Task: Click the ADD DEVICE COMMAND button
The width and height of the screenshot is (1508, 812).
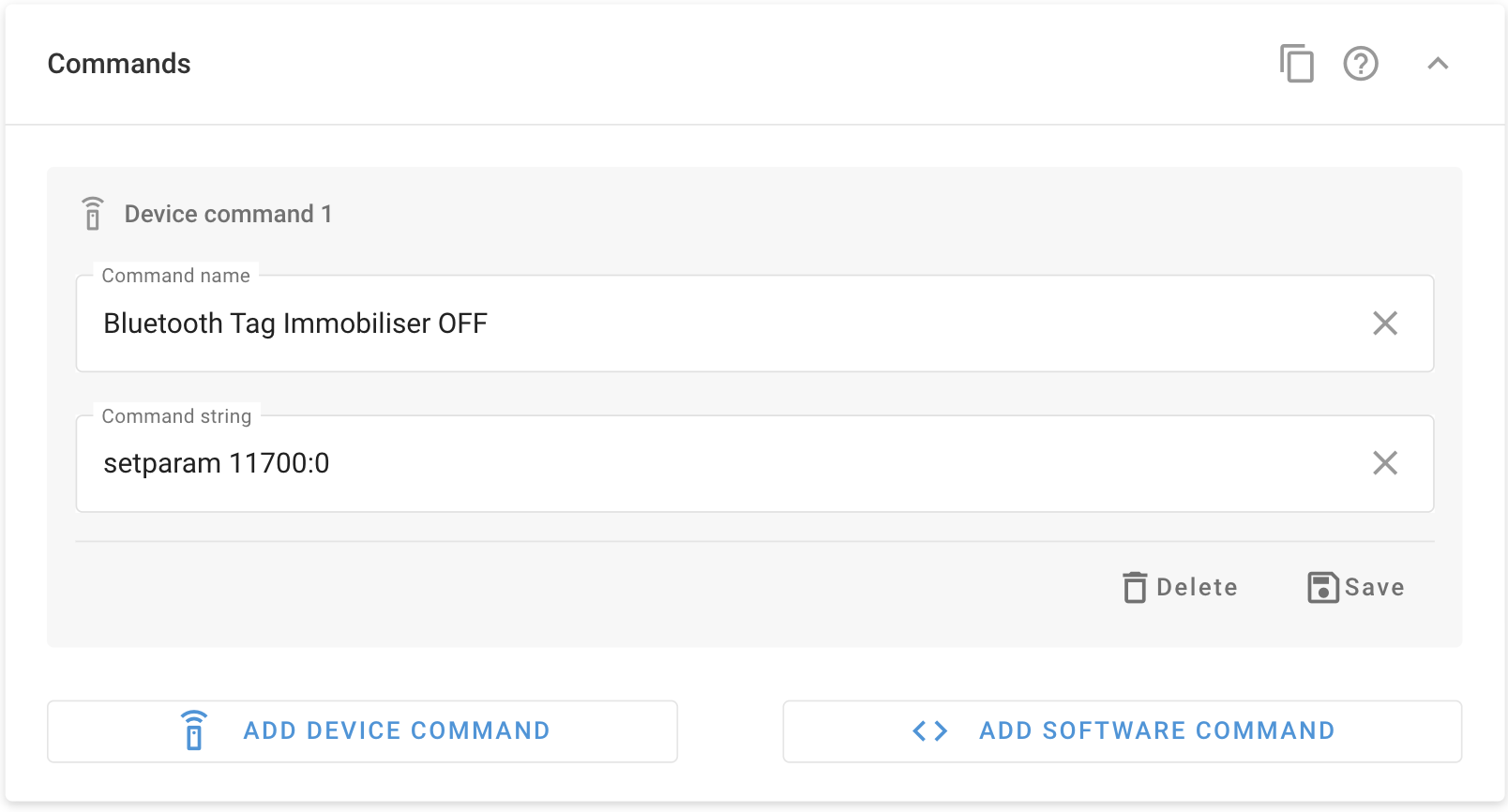Action: [362, 731]
